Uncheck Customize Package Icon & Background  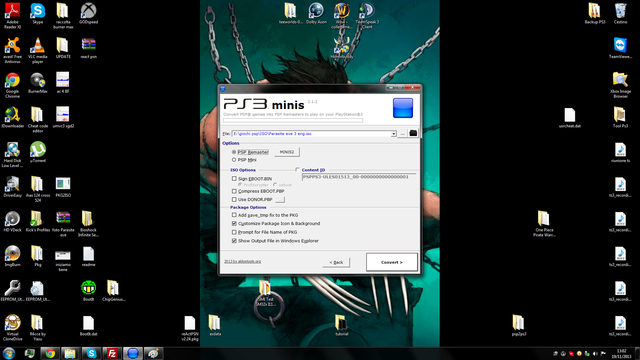(x=234, y=223)
